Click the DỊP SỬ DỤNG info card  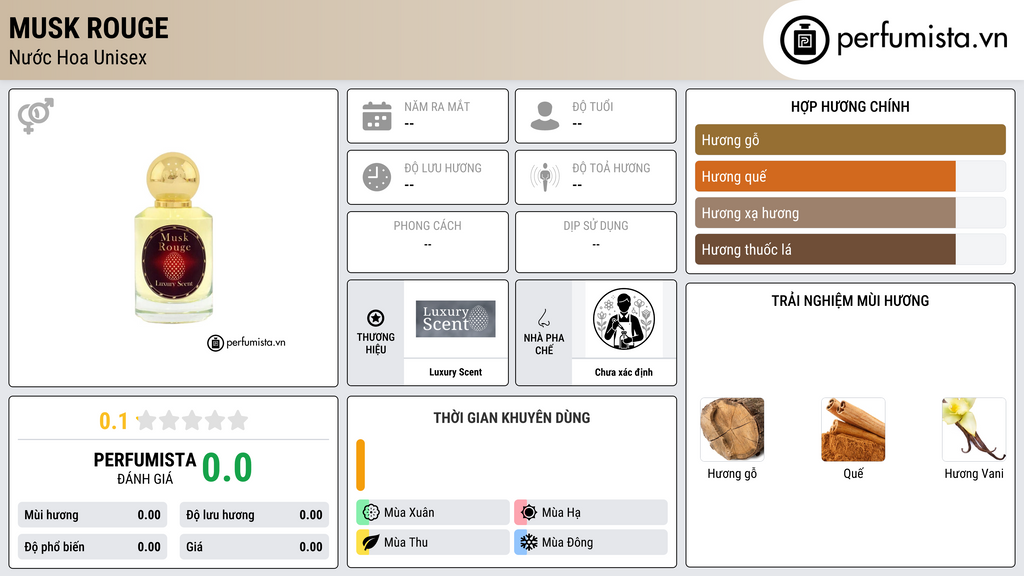point(596,242)
